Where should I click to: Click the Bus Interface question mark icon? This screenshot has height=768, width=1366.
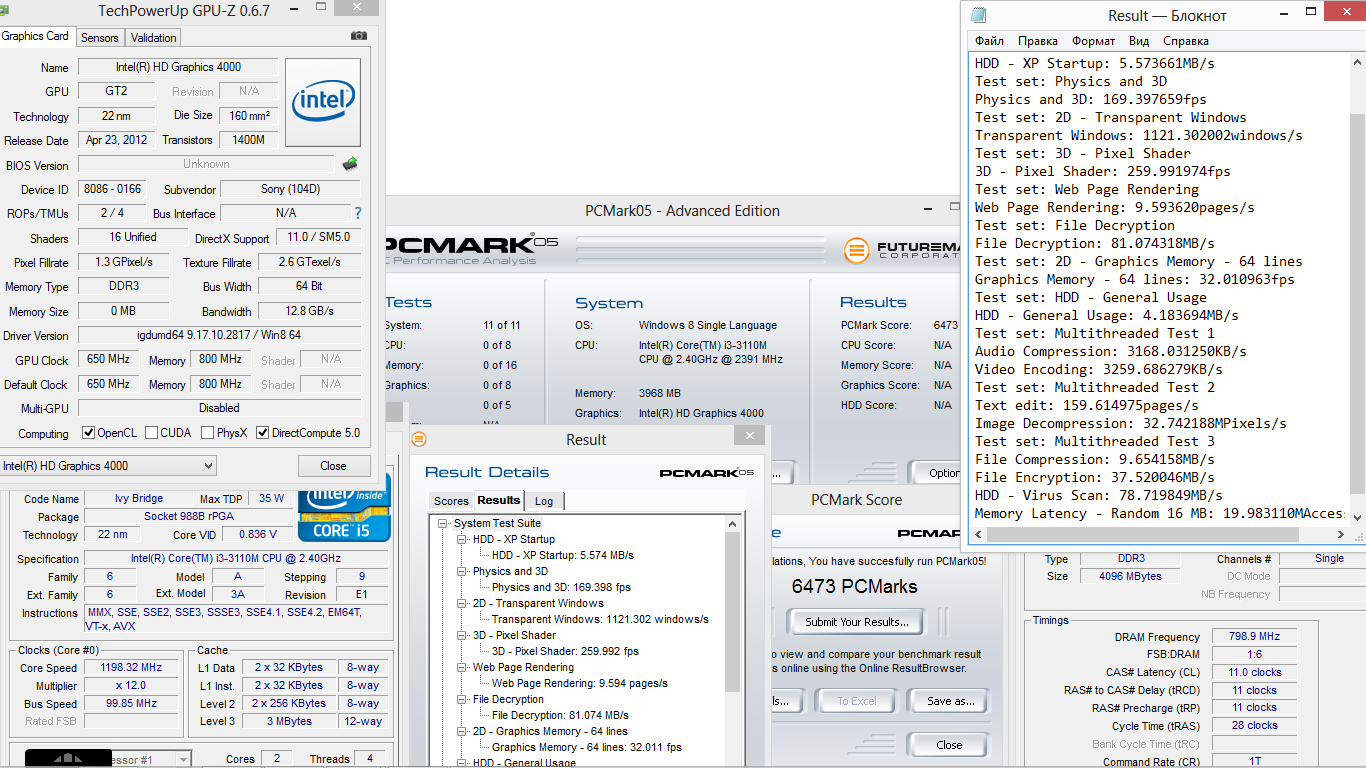point(358,213)
